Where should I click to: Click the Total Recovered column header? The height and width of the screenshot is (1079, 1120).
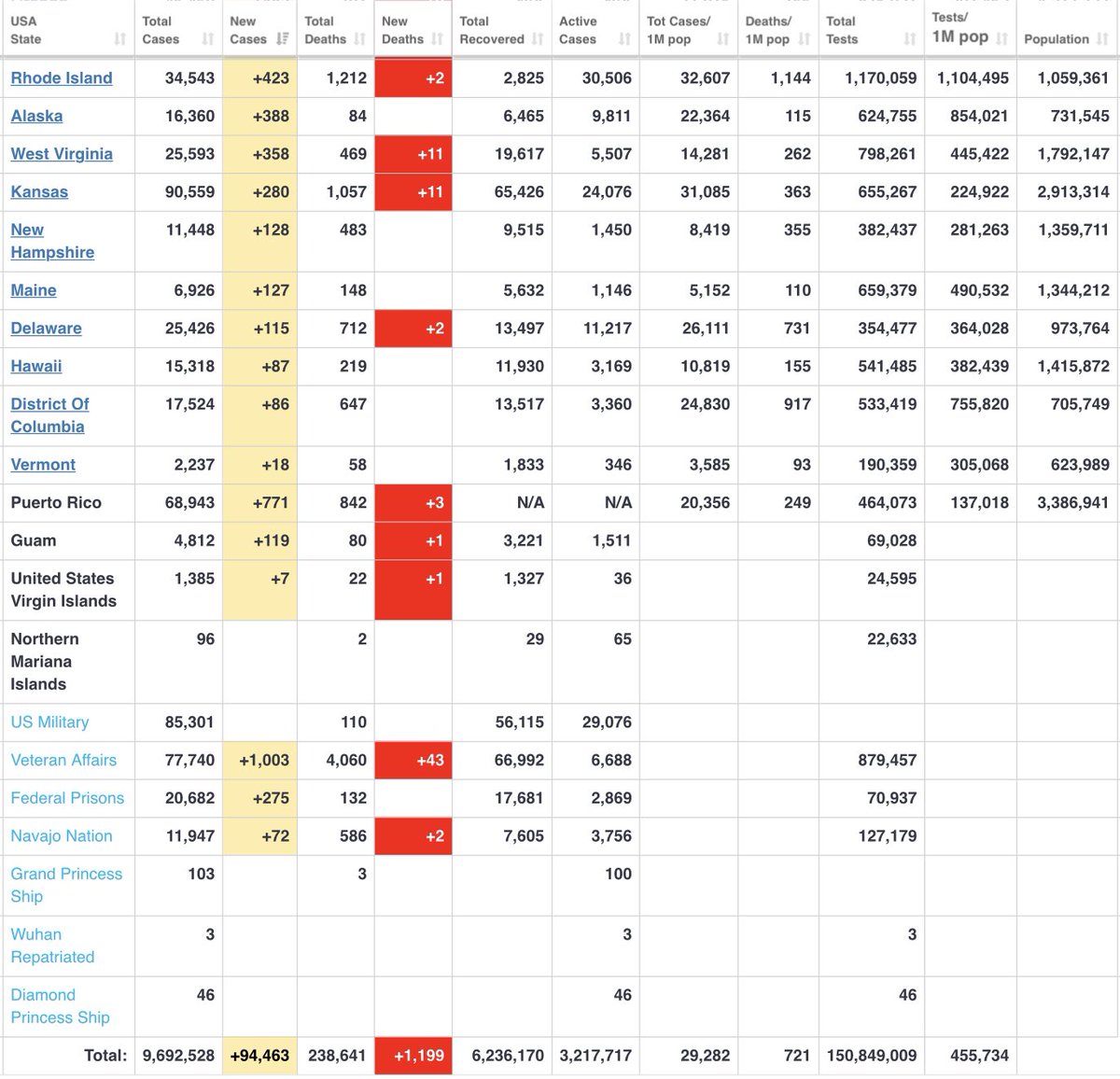(501, 29)
